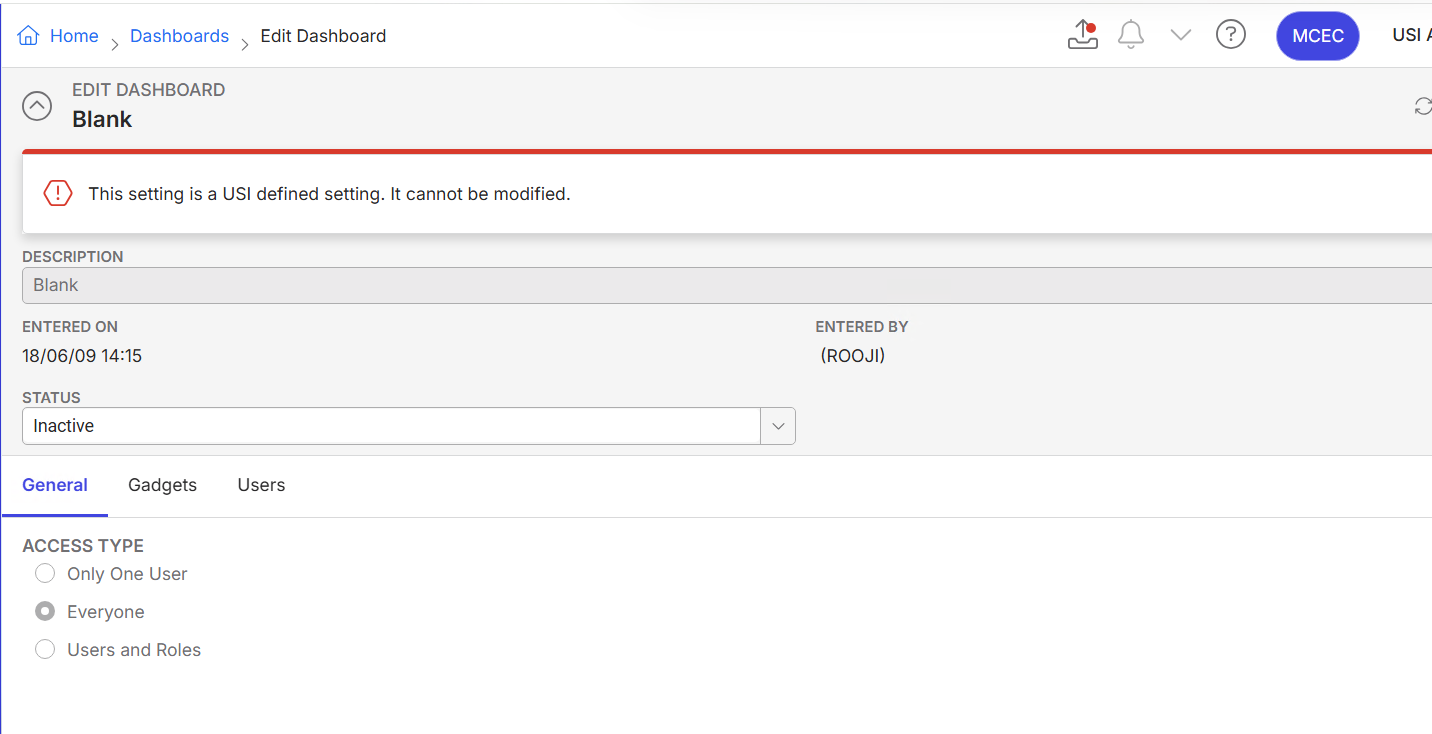This screenshot has width=1432, height=734.
Task: Open the help question mark icon
Action: click(x=1231, y=35)
